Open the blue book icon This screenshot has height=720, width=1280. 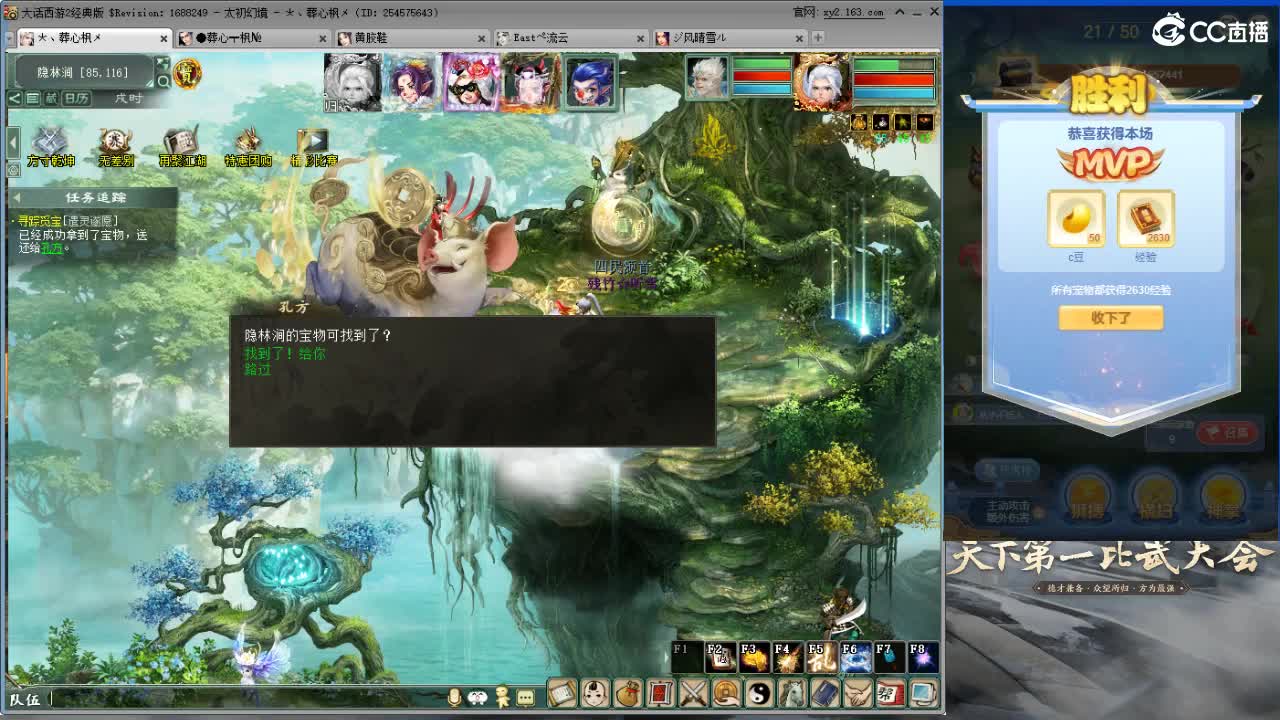pyautogui.click(x=824, y=693)
